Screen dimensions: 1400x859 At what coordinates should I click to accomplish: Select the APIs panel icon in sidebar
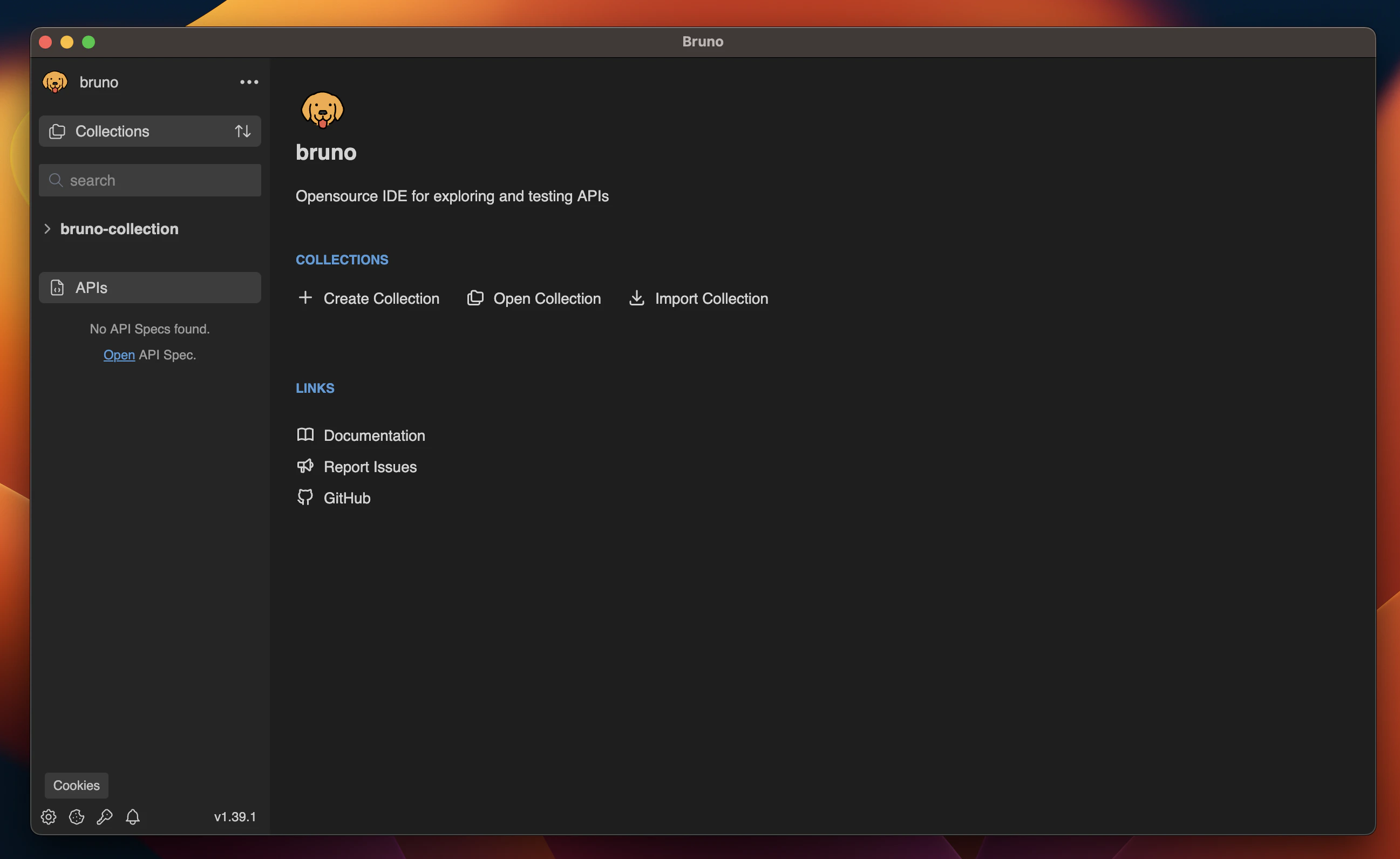tap(57, 288)
